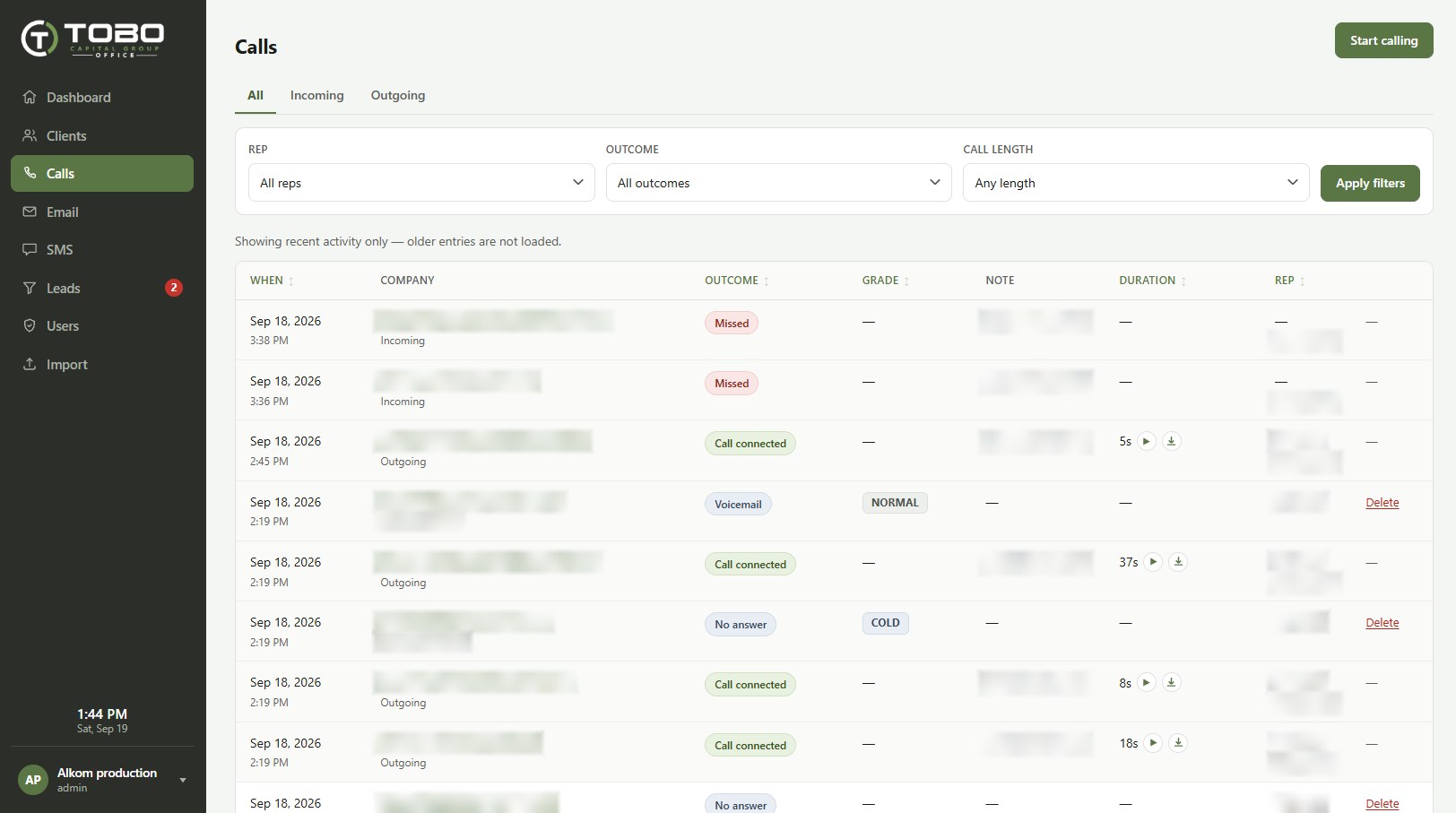Go to SMS in sidebar
1456x813 pixels.
(x=102, y=249)
